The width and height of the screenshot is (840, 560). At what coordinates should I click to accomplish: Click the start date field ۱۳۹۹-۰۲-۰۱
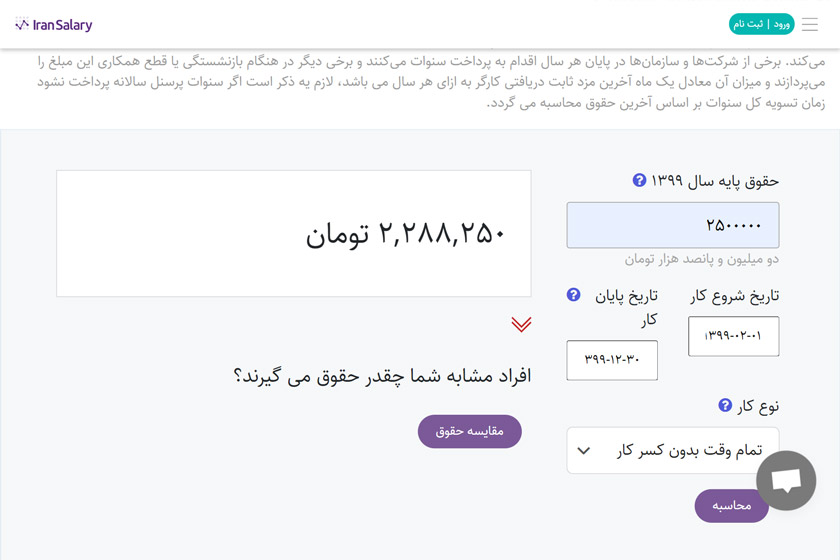point(733,336)
